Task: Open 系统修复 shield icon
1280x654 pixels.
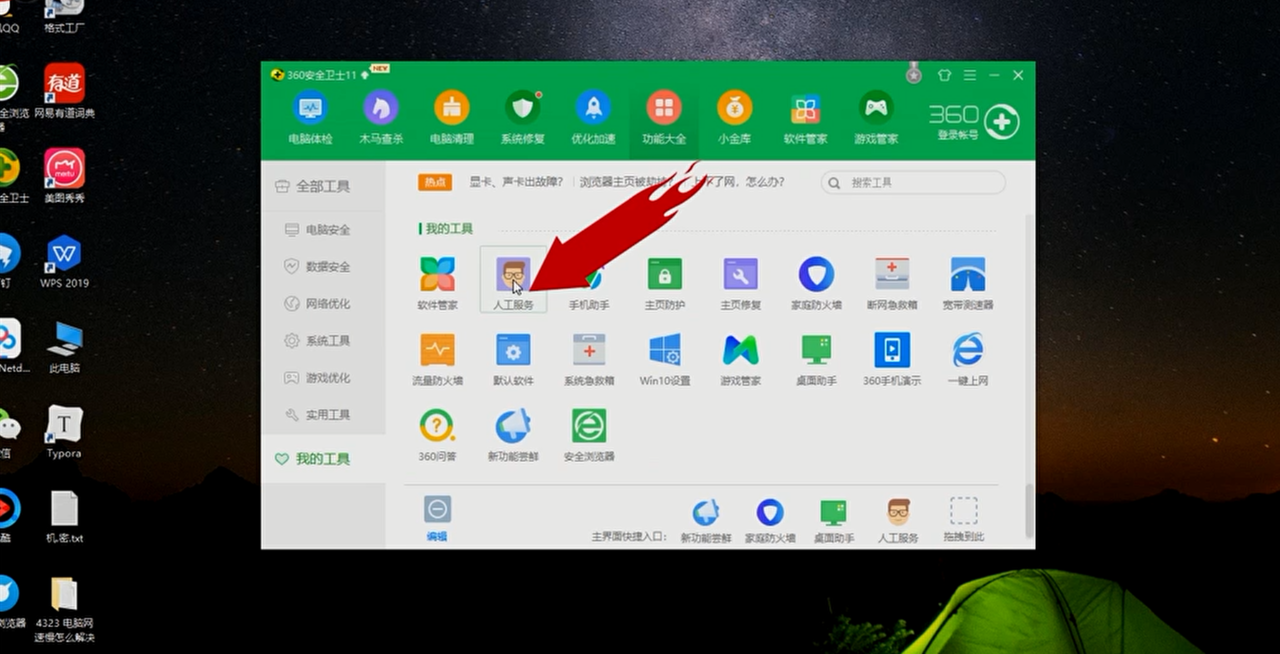Action: 522,117
